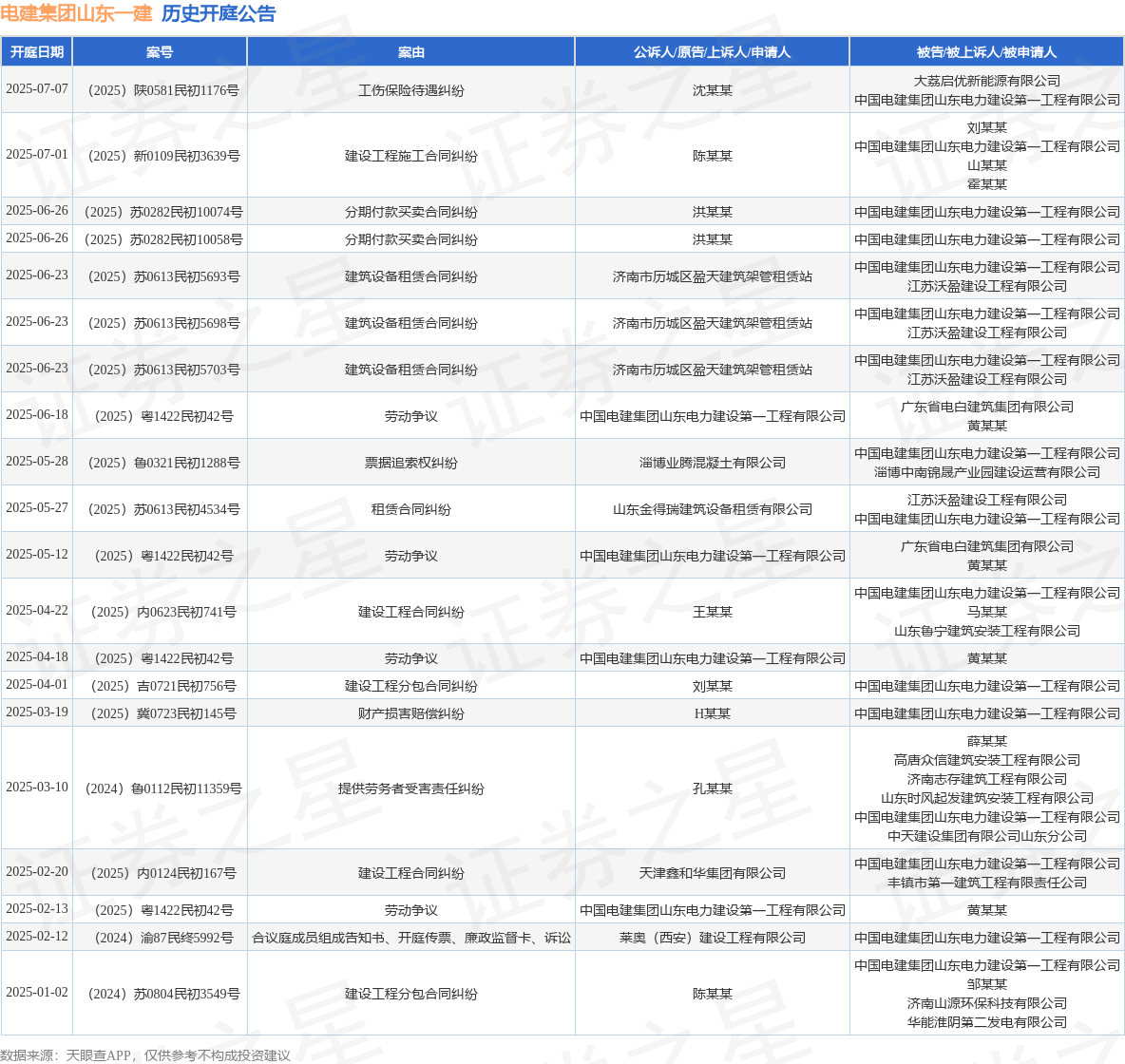Click defendant 霍某某
This screenshot has height=1064, width=1125.
986,184
